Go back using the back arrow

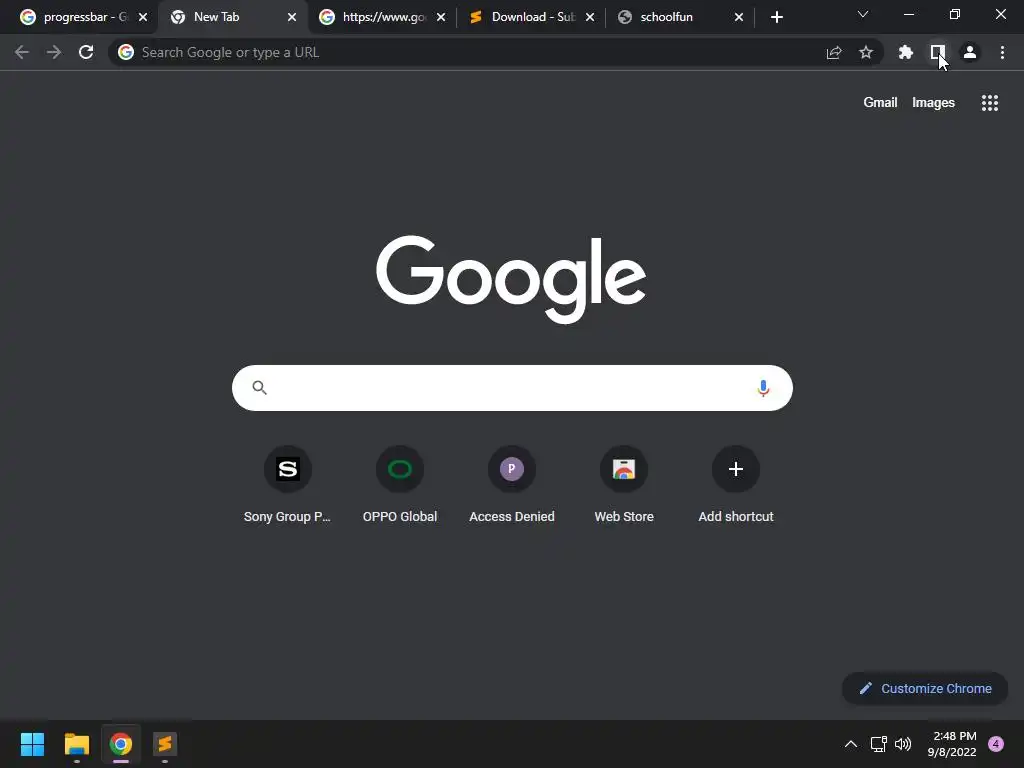22,52
